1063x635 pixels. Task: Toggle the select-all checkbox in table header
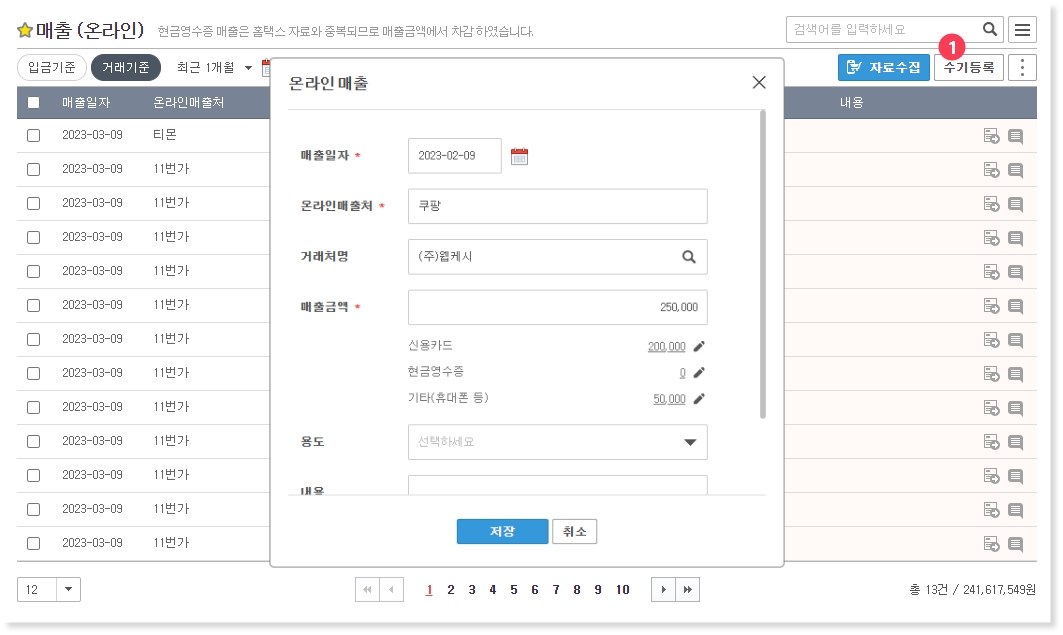[x=34, y=102]
